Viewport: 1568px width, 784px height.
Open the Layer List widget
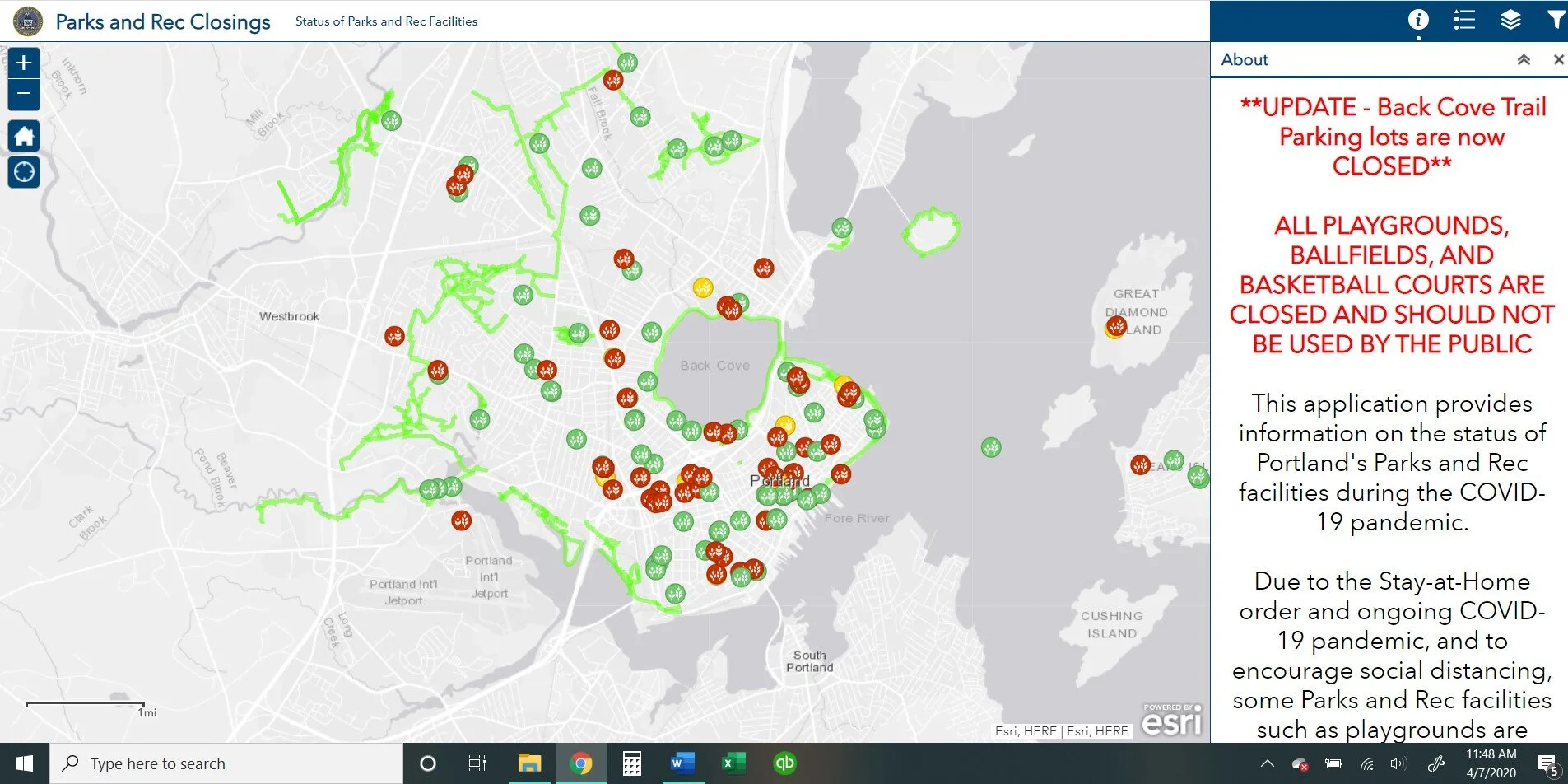pos(1510,20)
